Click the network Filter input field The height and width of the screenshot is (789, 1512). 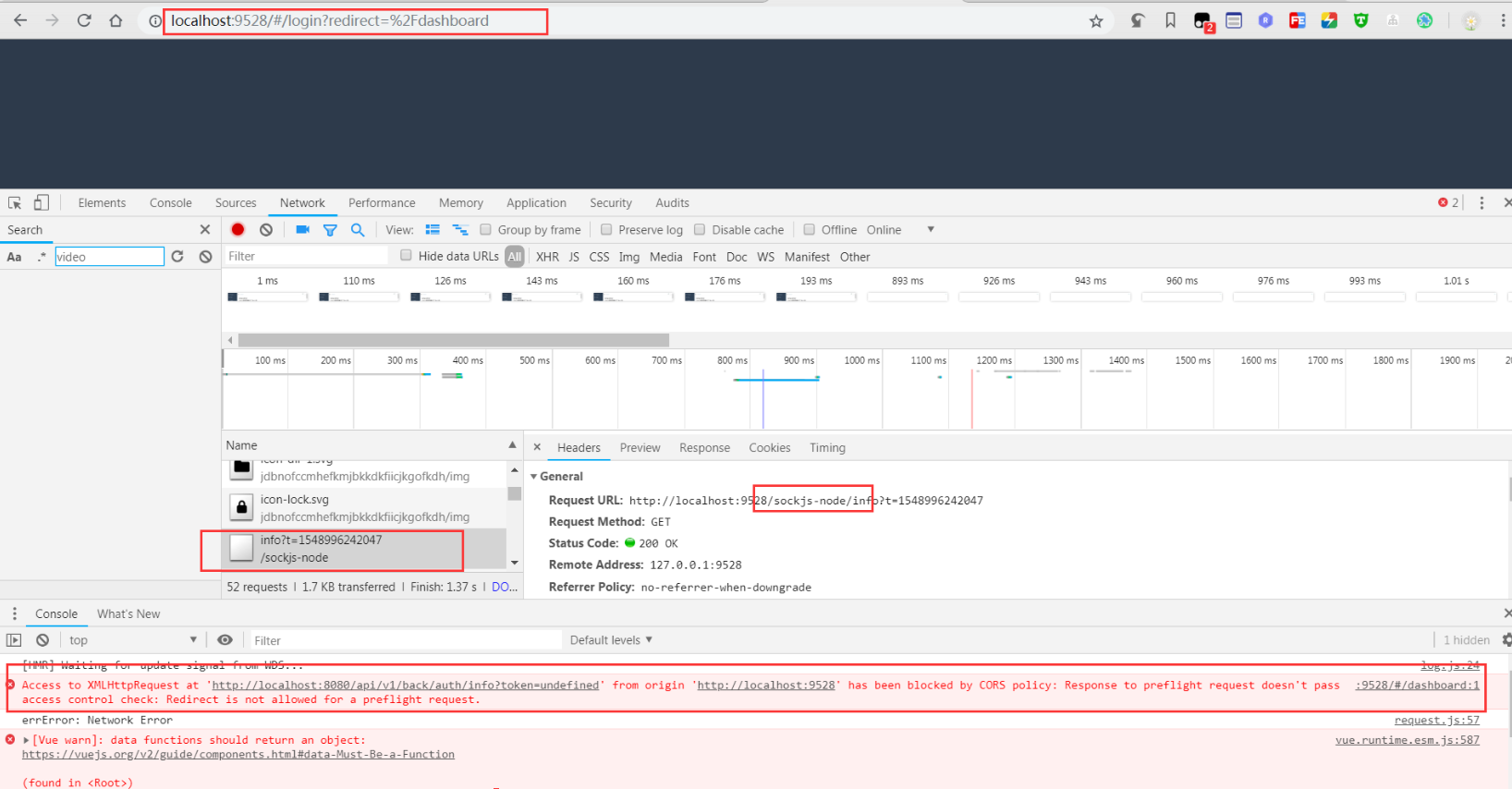[x=307, y=256]
